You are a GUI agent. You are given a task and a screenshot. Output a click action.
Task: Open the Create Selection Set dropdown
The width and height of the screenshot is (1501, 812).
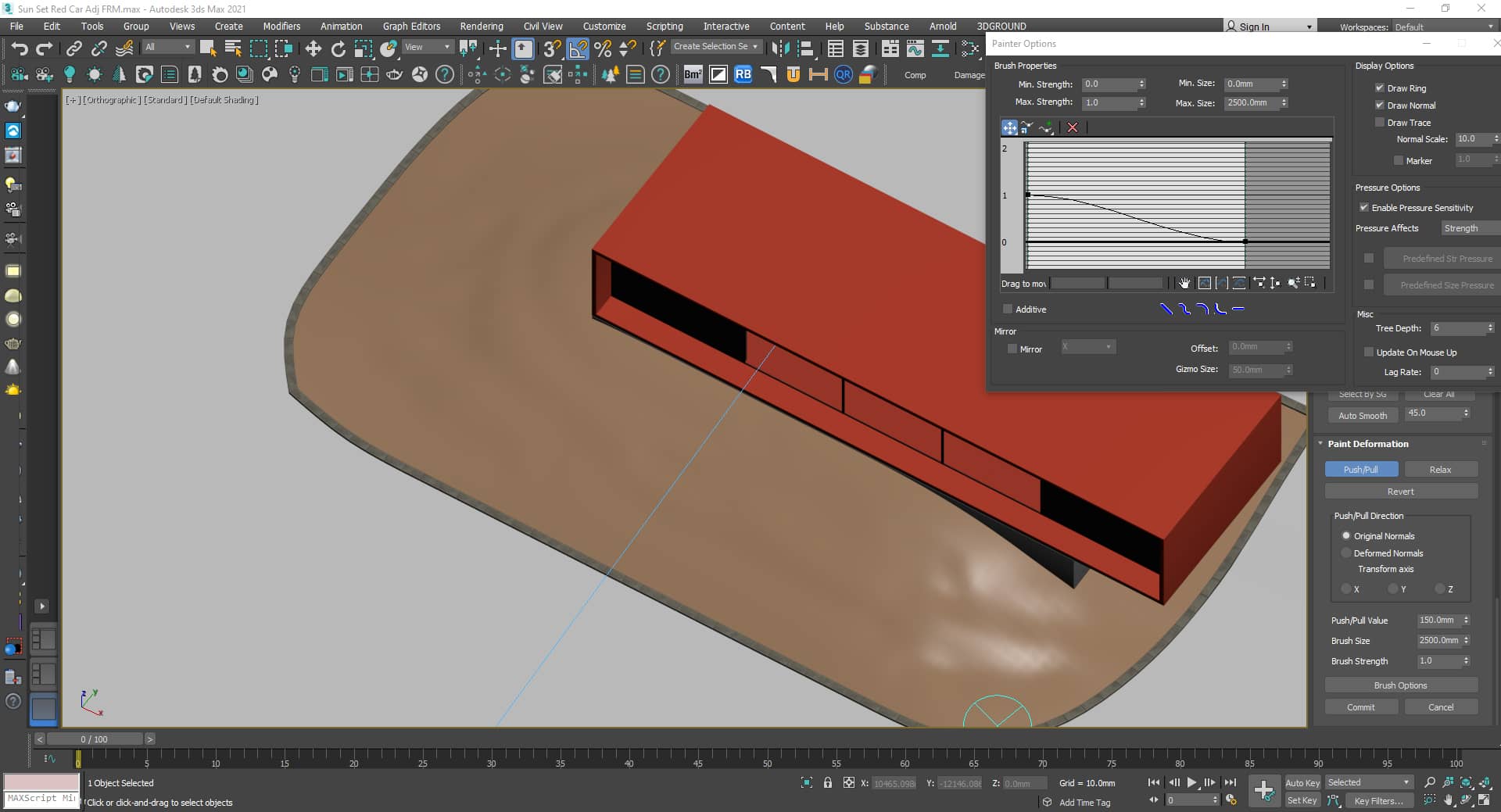point(715,47)
